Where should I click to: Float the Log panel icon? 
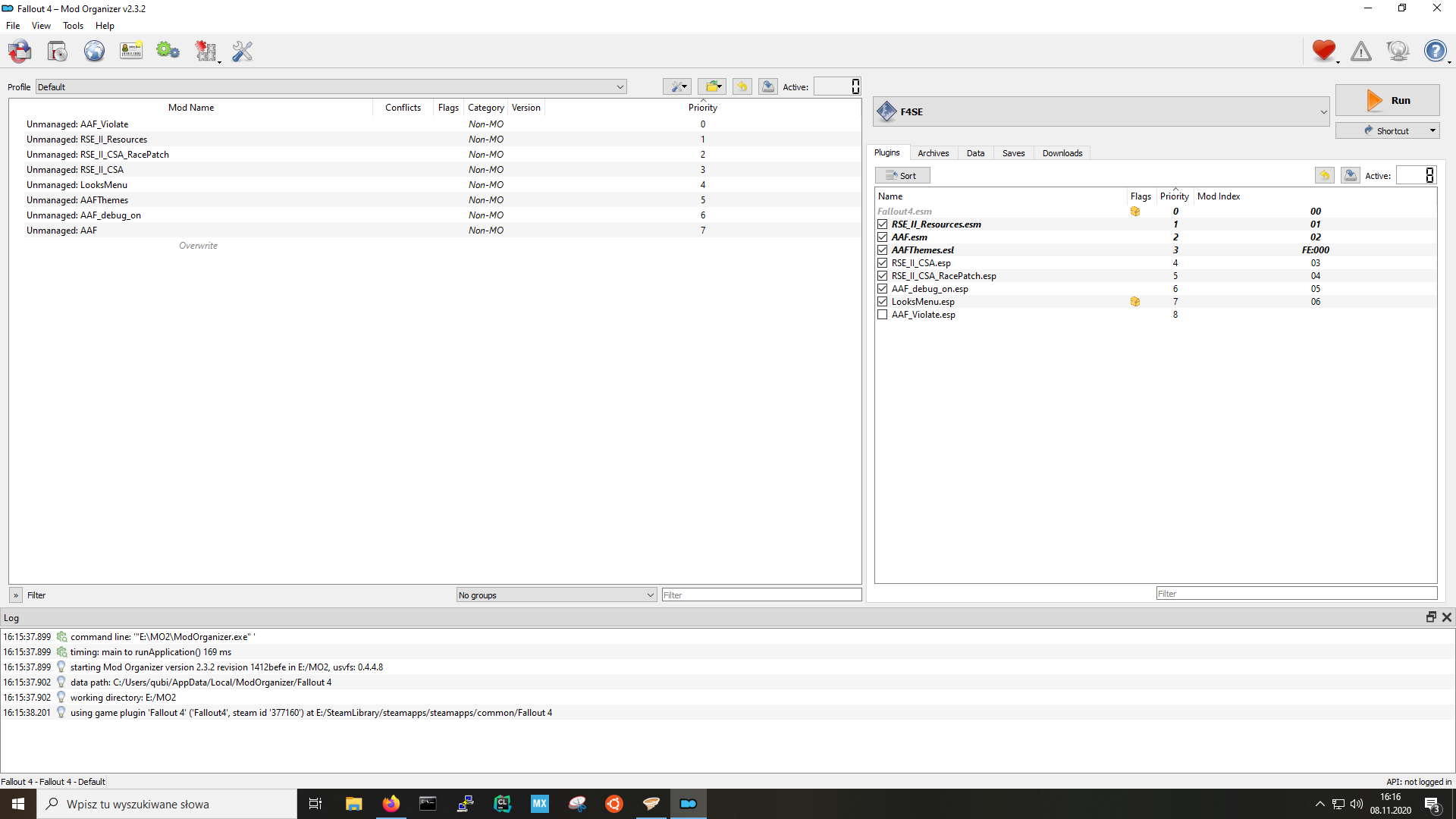[1431, 617]
